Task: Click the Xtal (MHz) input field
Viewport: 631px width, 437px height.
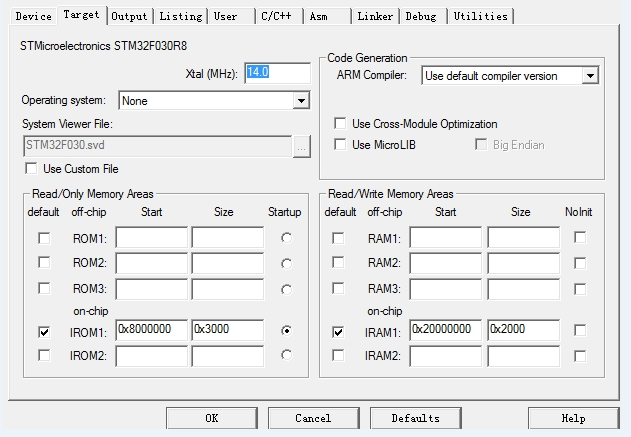Action: 277,73
